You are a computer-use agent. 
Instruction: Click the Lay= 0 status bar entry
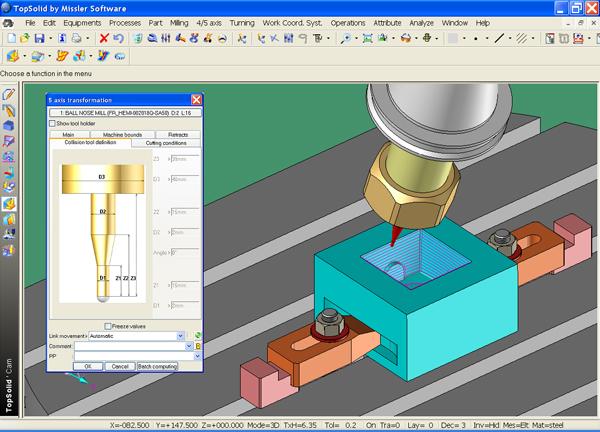(419, 425)
